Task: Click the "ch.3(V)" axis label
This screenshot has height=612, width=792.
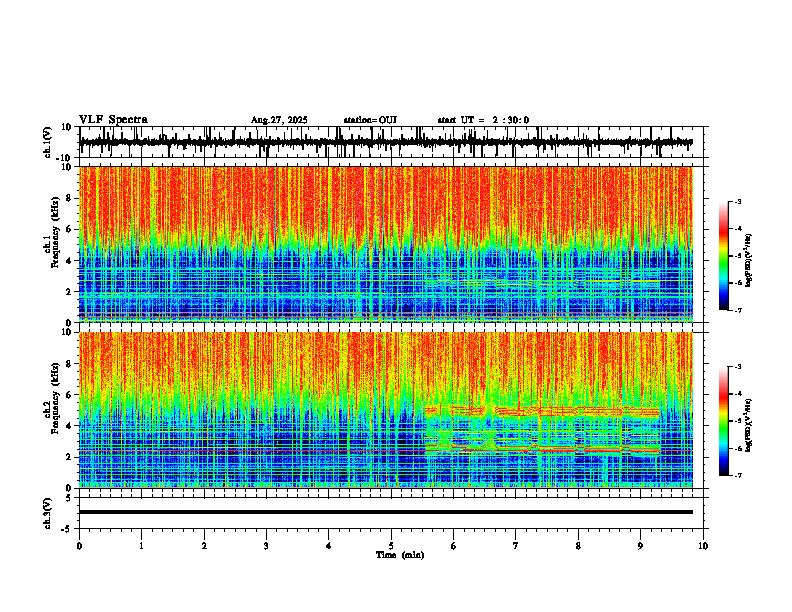Action: pyautogui.click(x=48, y=513)
